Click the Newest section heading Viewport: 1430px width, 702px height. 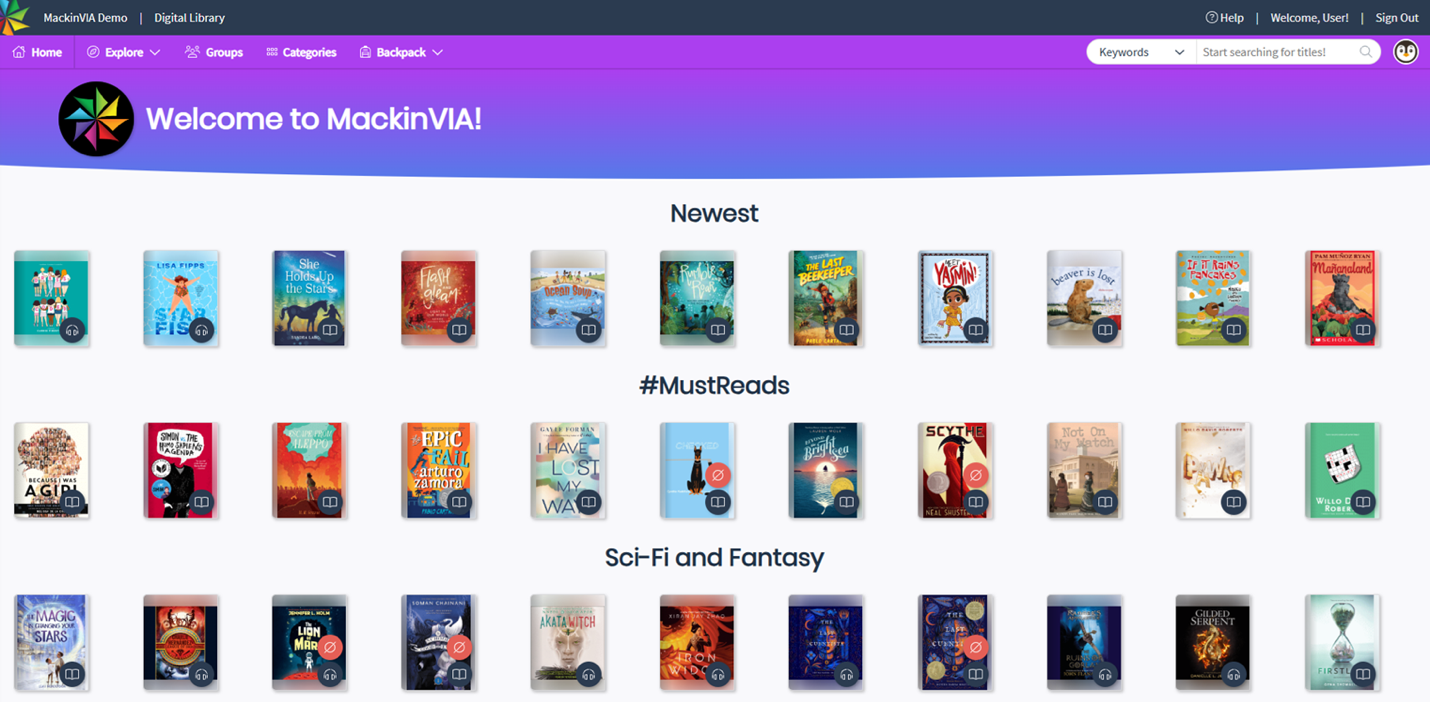tap(714, 213)
